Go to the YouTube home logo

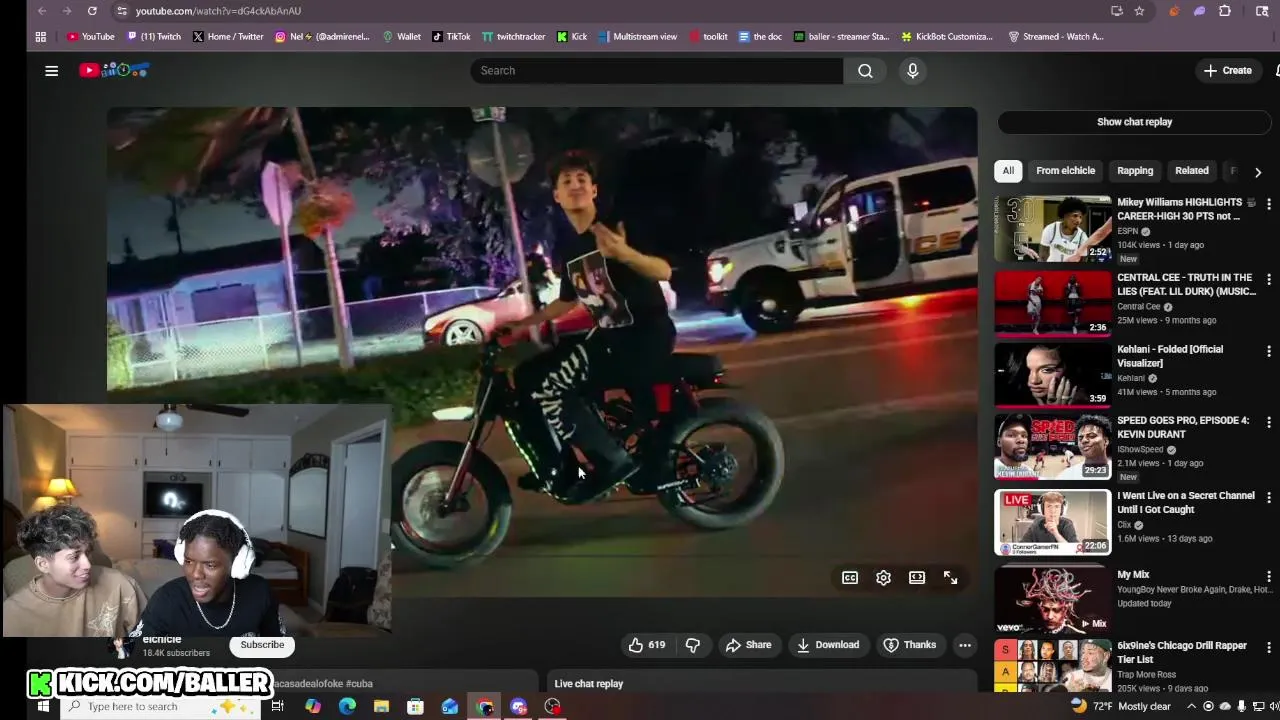tap(114, 70)
